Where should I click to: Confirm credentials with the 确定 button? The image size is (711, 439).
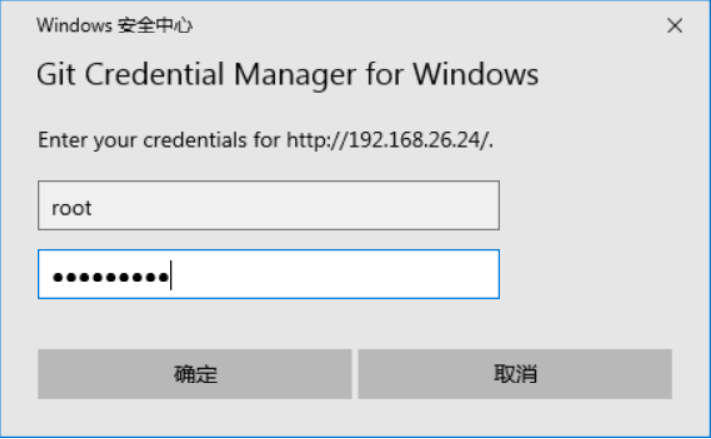[x=195, y=374]
